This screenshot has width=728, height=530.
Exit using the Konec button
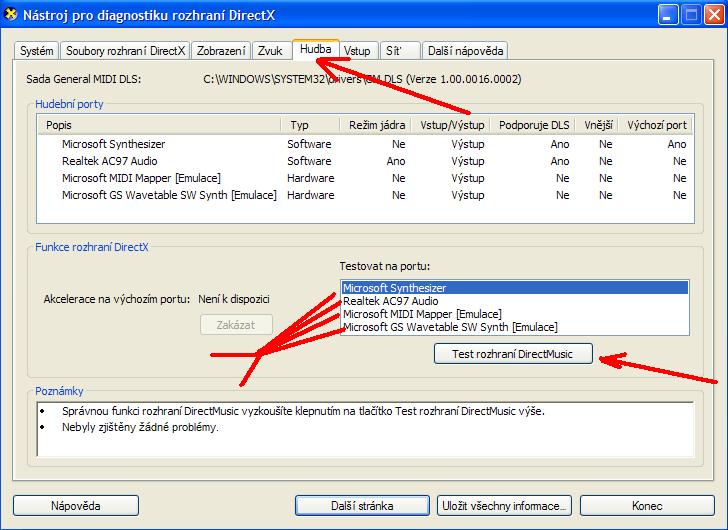pyautogui.click(x=647, y=505)
